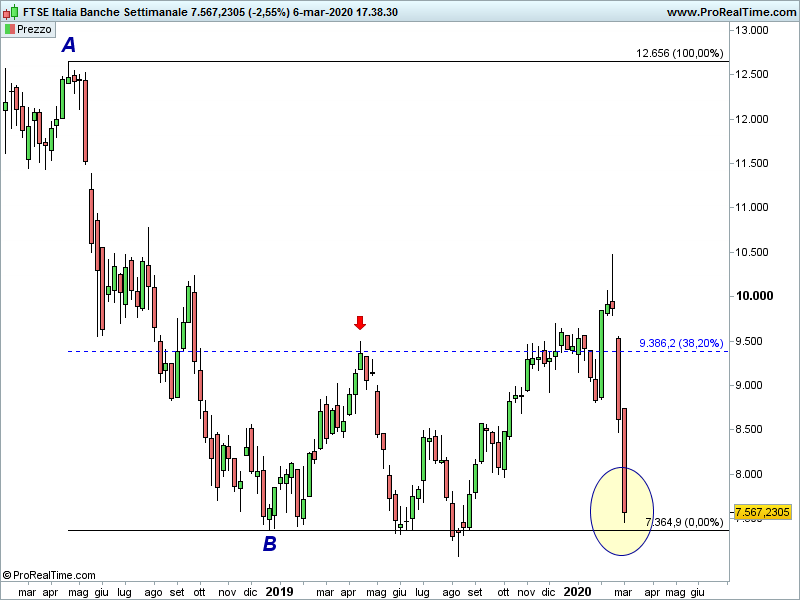This screenshot has height=600, width=800.
Task: Click the (-2,55%) change value in title
Action: pyautogui.click(x=269, y=12)
